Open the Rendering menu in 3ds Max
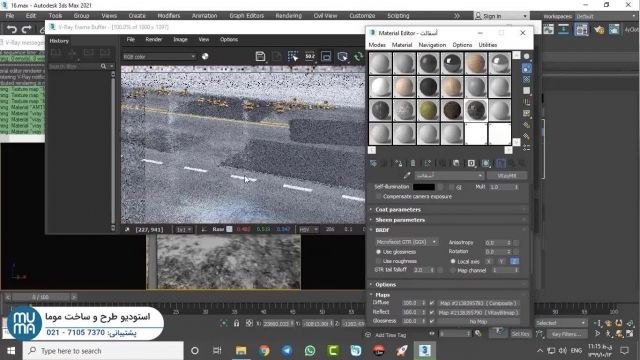 [289, 16]
